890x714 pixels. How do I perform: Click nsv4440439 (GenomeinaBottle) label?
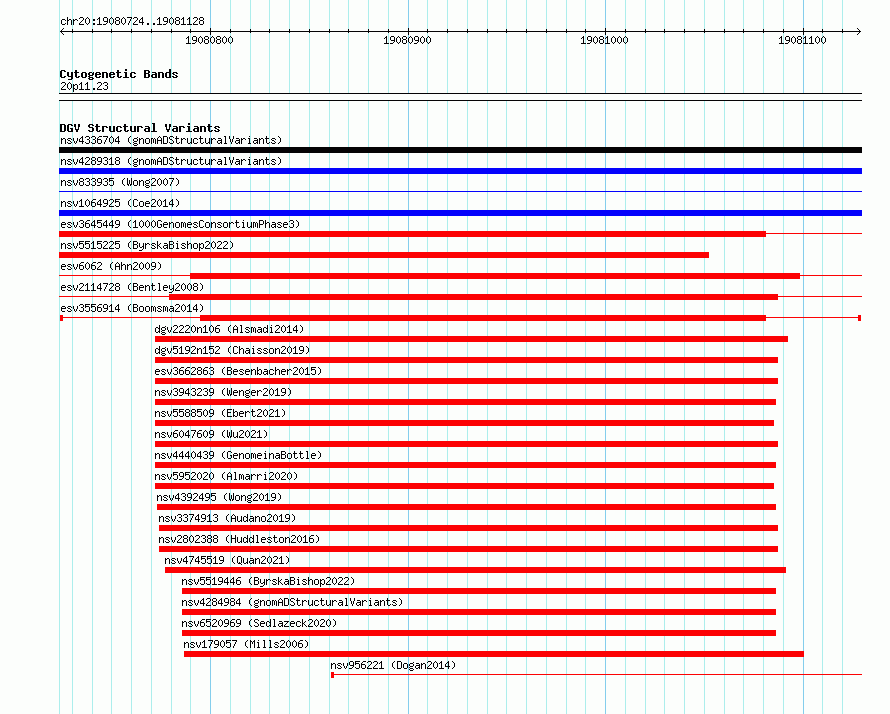click(x=238, y=455)
